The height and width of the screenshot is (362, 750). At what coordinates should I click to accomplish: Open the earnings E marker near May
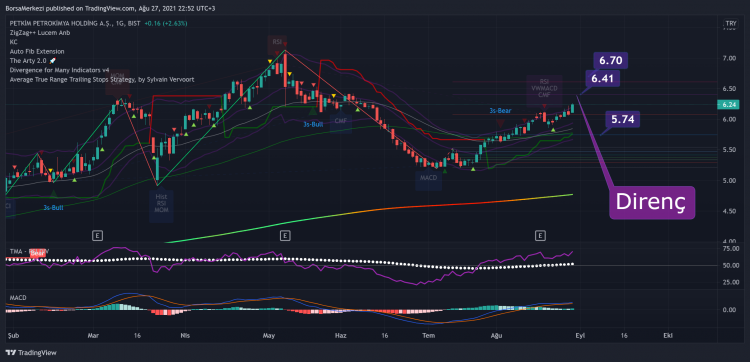pyautogui.click(x=285, y=235)
